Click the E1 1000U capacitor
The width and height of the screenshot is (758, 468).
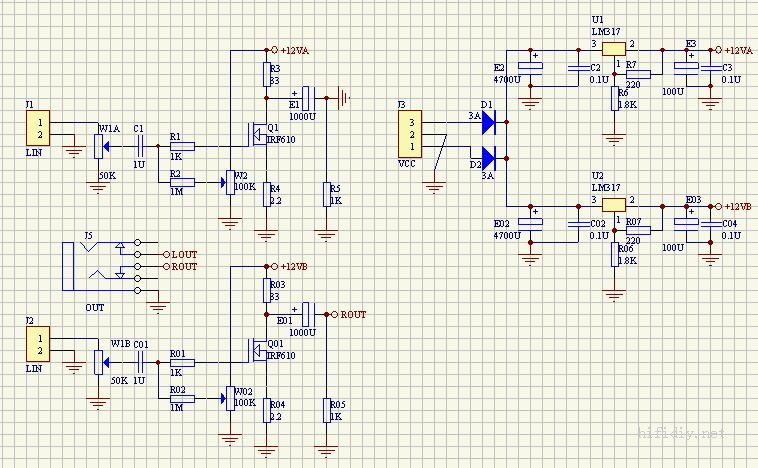309,98
